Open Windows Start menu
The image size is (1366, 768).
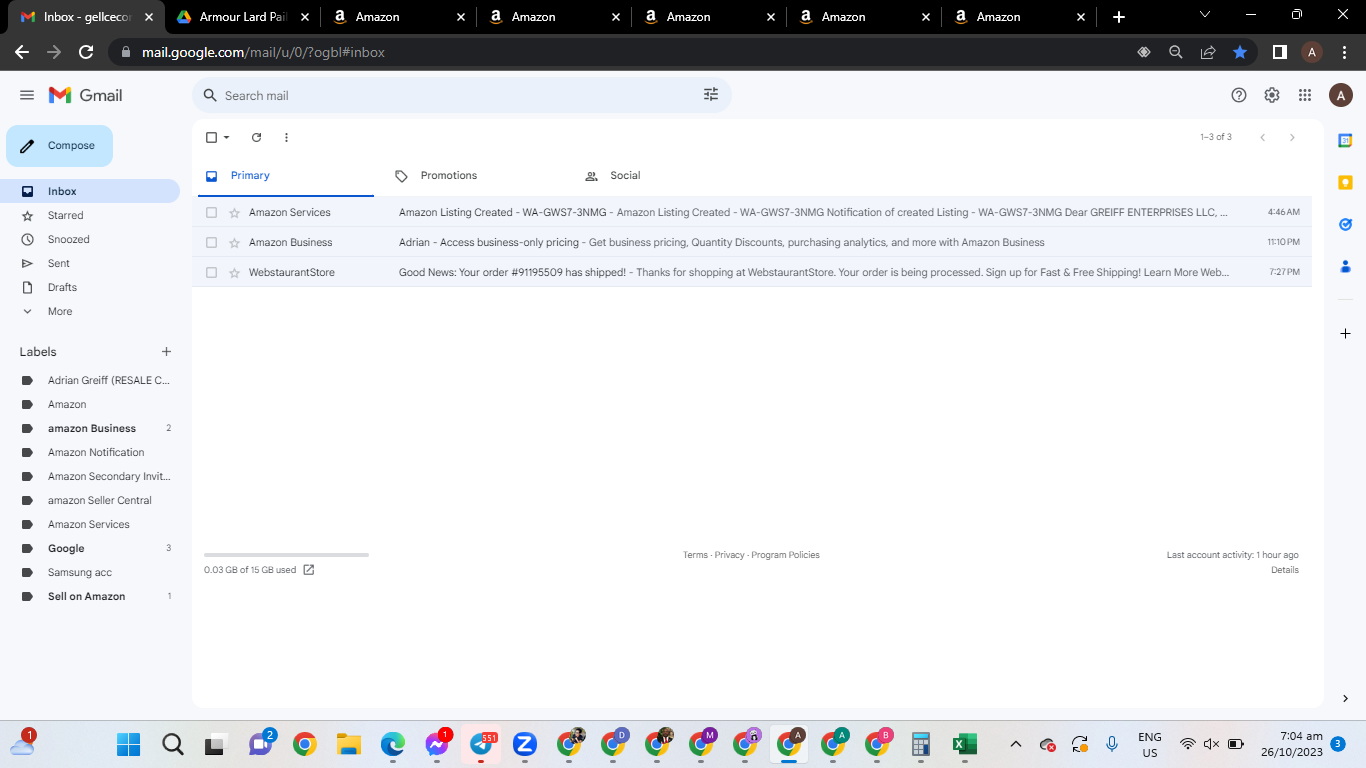[129, 744]
